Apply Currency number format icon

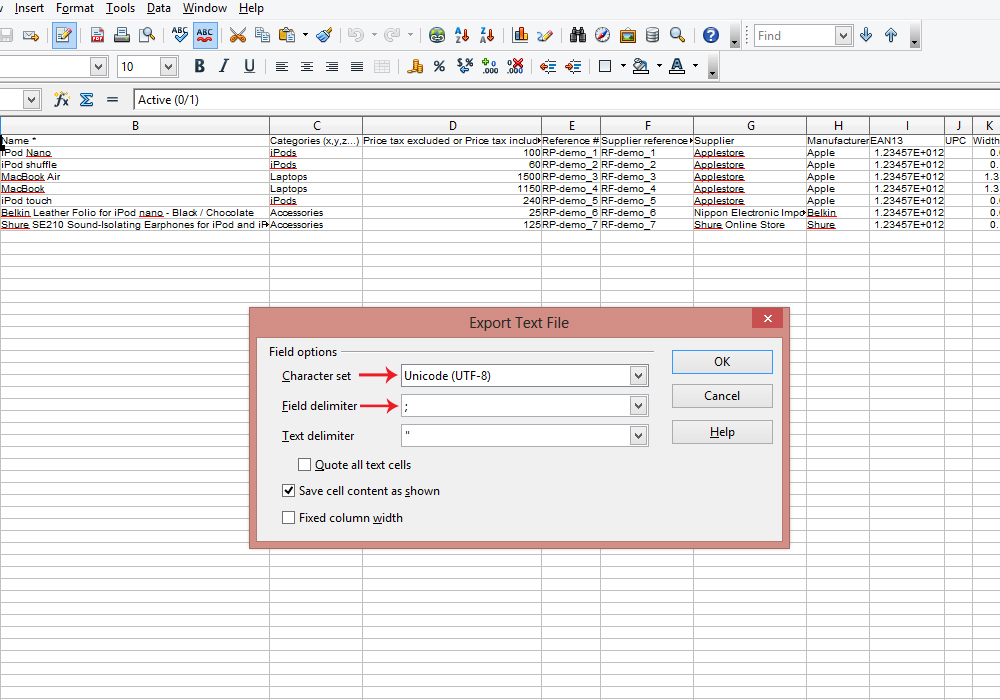coord(415,66)
